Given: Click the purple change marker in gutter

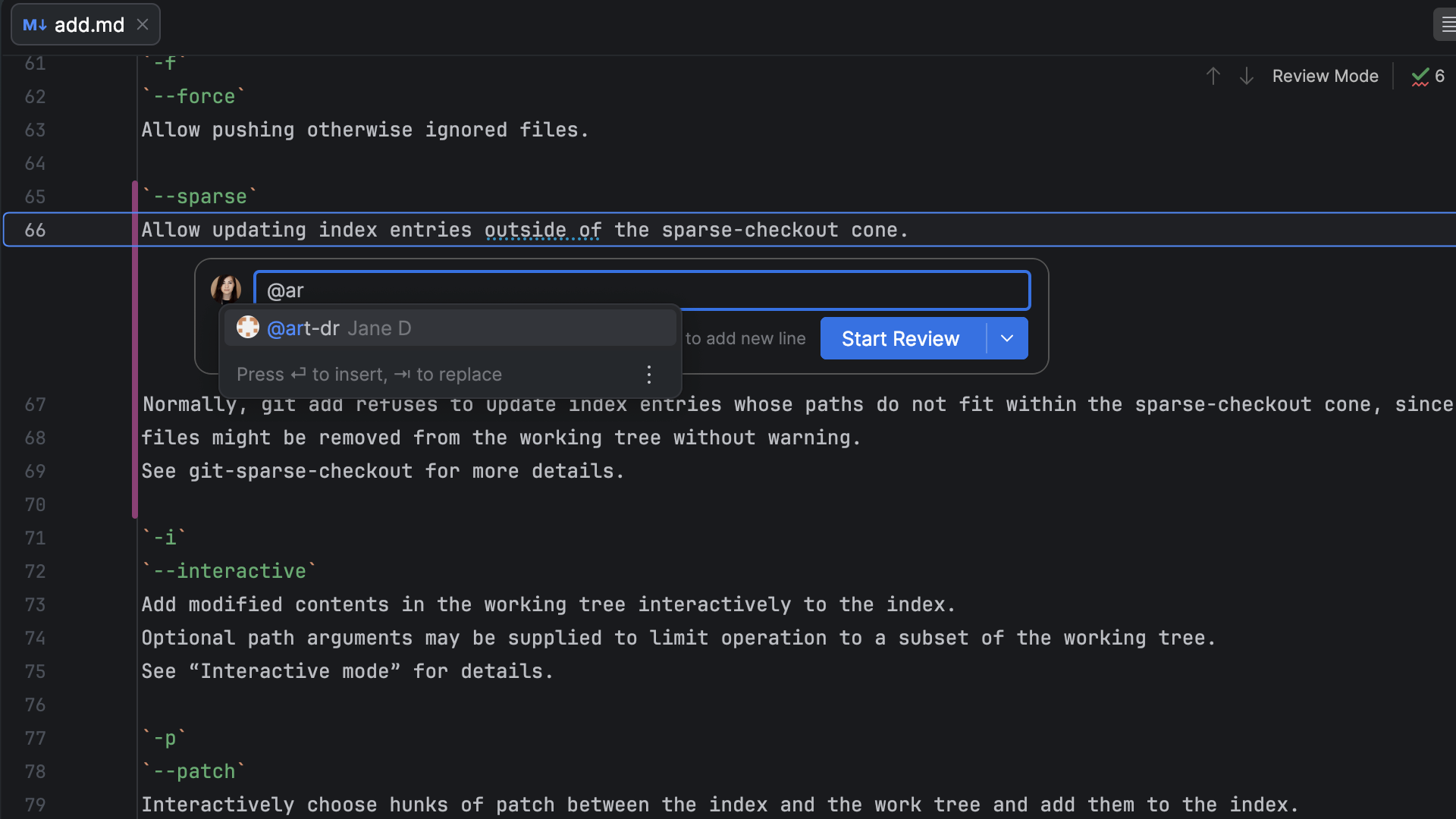Looking at the screenshot, I should point(135,349).
